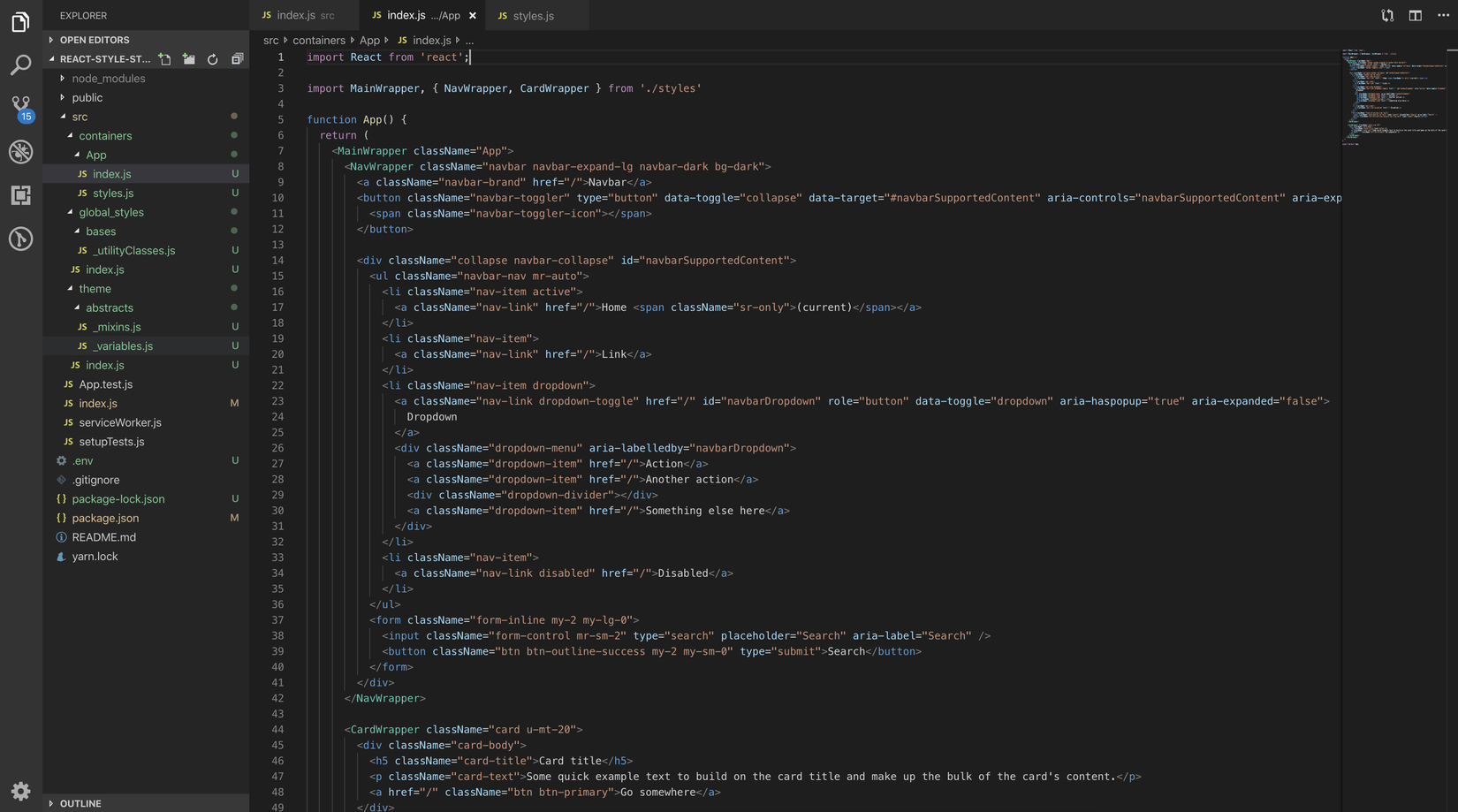This screenshot has width=1458, height=812.
Task: Click the EXPLORER panel title
Action: [83, 16]
